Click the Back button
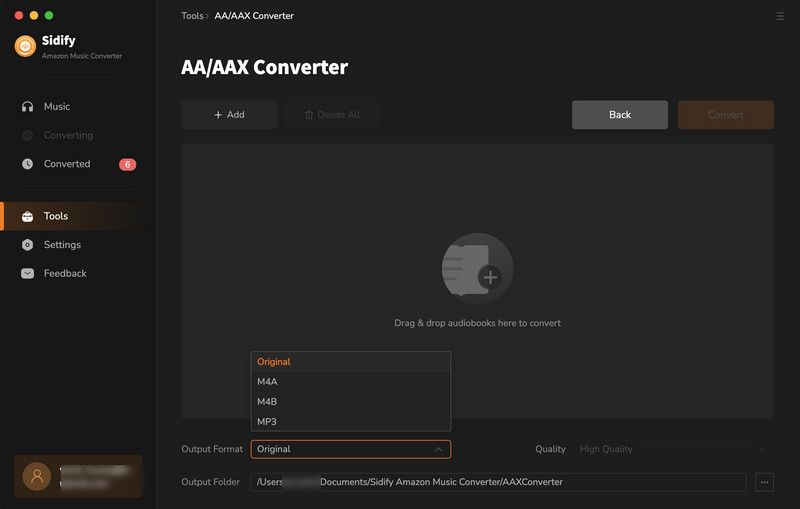This screenshot has width=800, height=509. (619, 115)
